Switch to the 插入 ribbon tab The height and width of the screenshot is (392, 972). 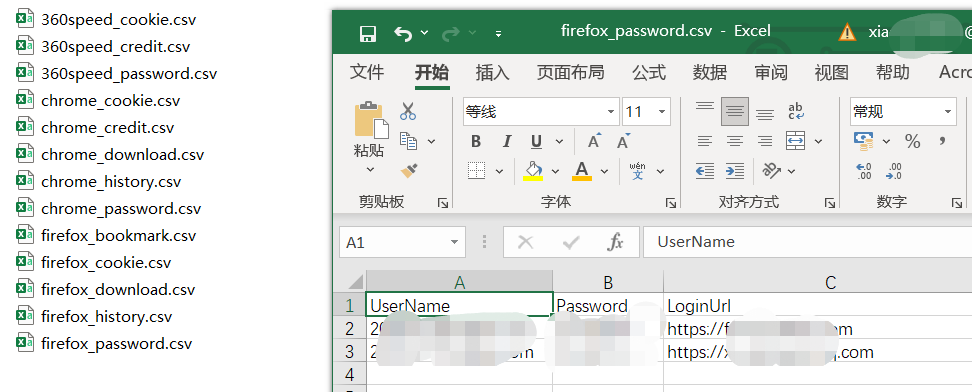pyautogui.click(x=492, y=73)
